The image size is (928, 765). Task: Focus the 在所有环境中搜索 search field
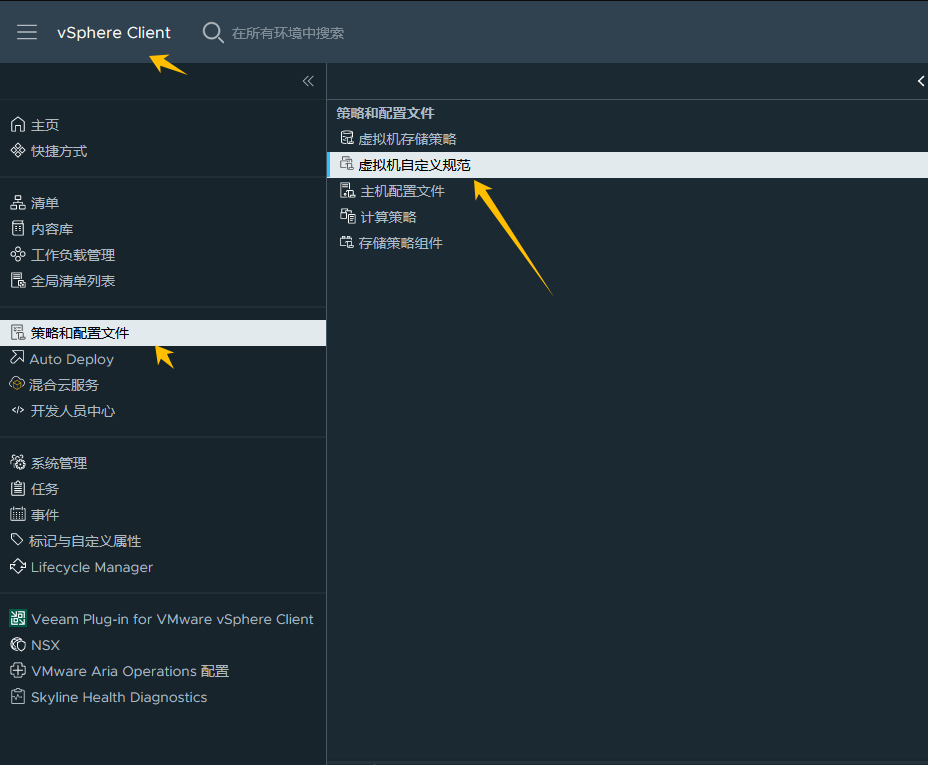288,33
